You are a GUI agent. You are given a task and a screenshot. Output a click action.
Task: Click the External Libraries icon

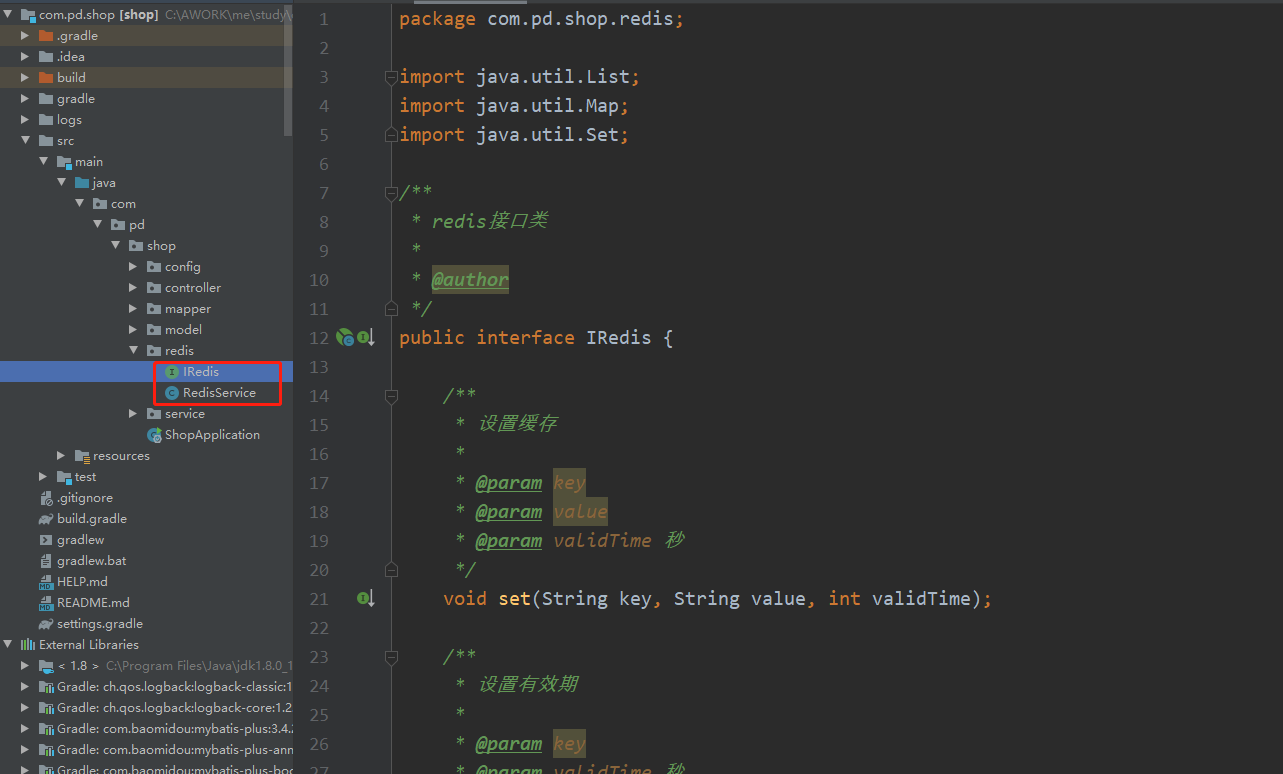[x=28, y=645]
